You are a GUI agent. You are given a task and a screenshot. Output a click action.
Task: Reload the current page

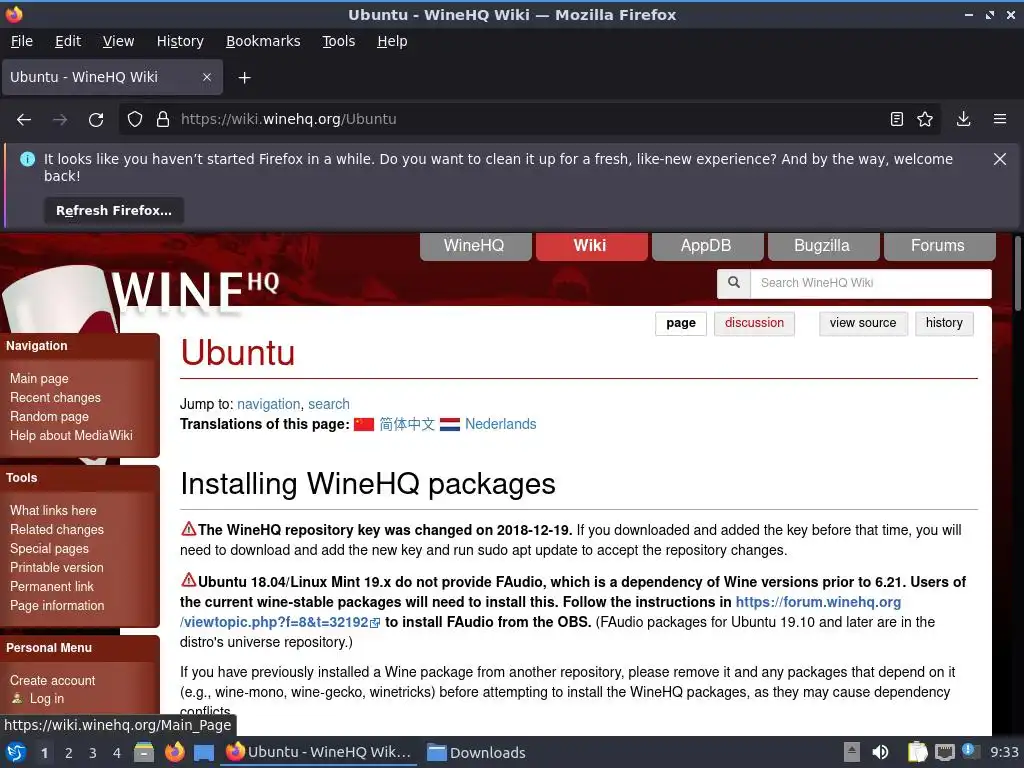tap(96, 120)
